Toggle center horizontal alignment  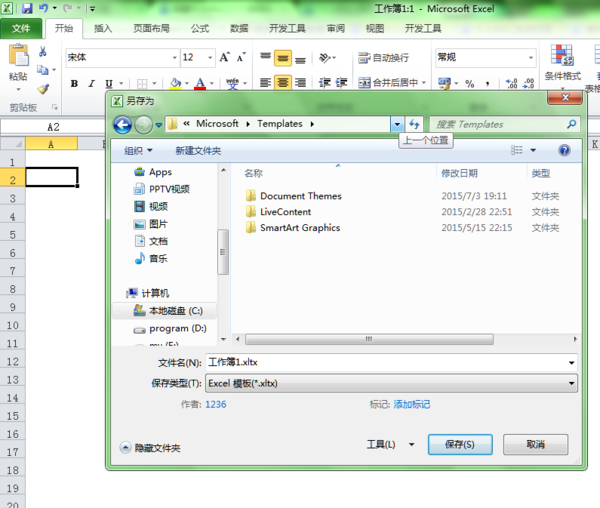click(283, 83)
